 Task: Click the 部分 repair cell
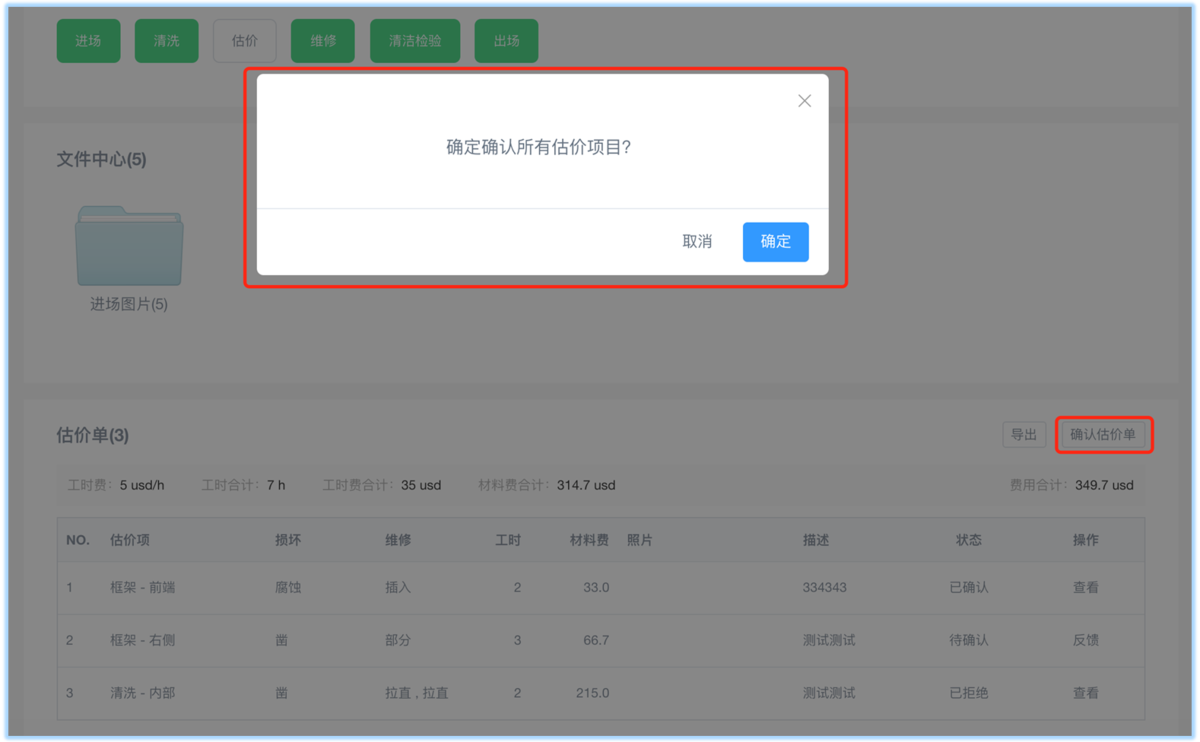pos(398,640)
